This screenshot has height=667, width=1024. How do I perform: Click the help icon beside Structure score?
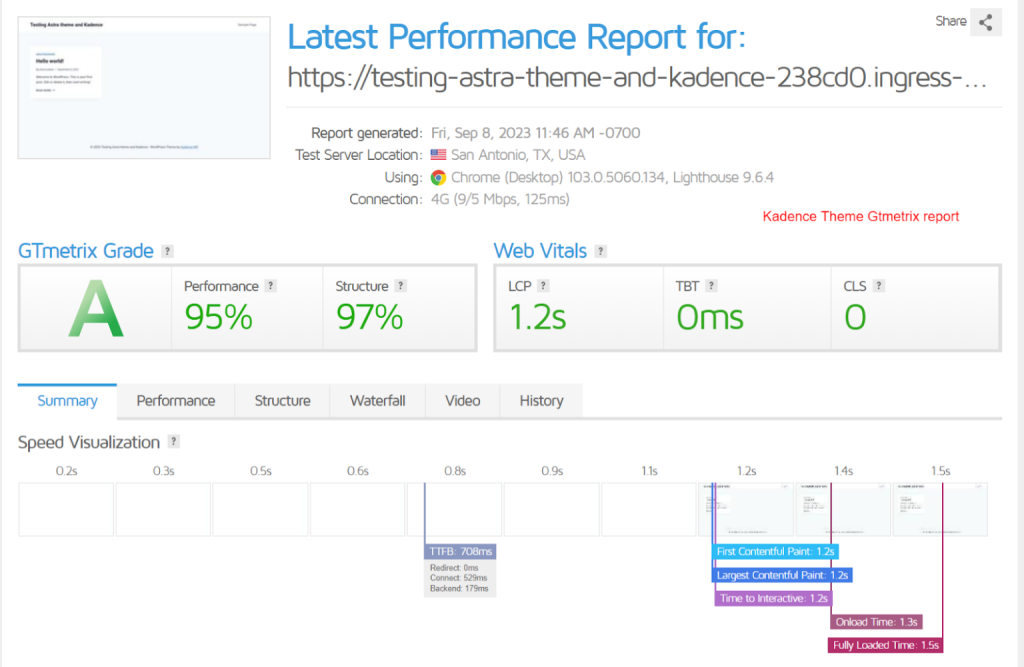[399, 285]
